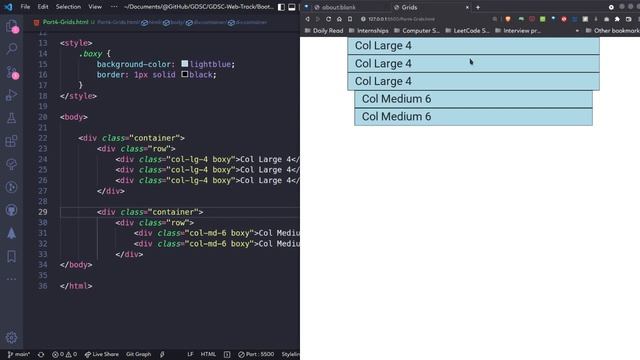Start Live Share from status bar
Image resolution: width=640 pixels, height=360 pixels.
pos(102,354)
